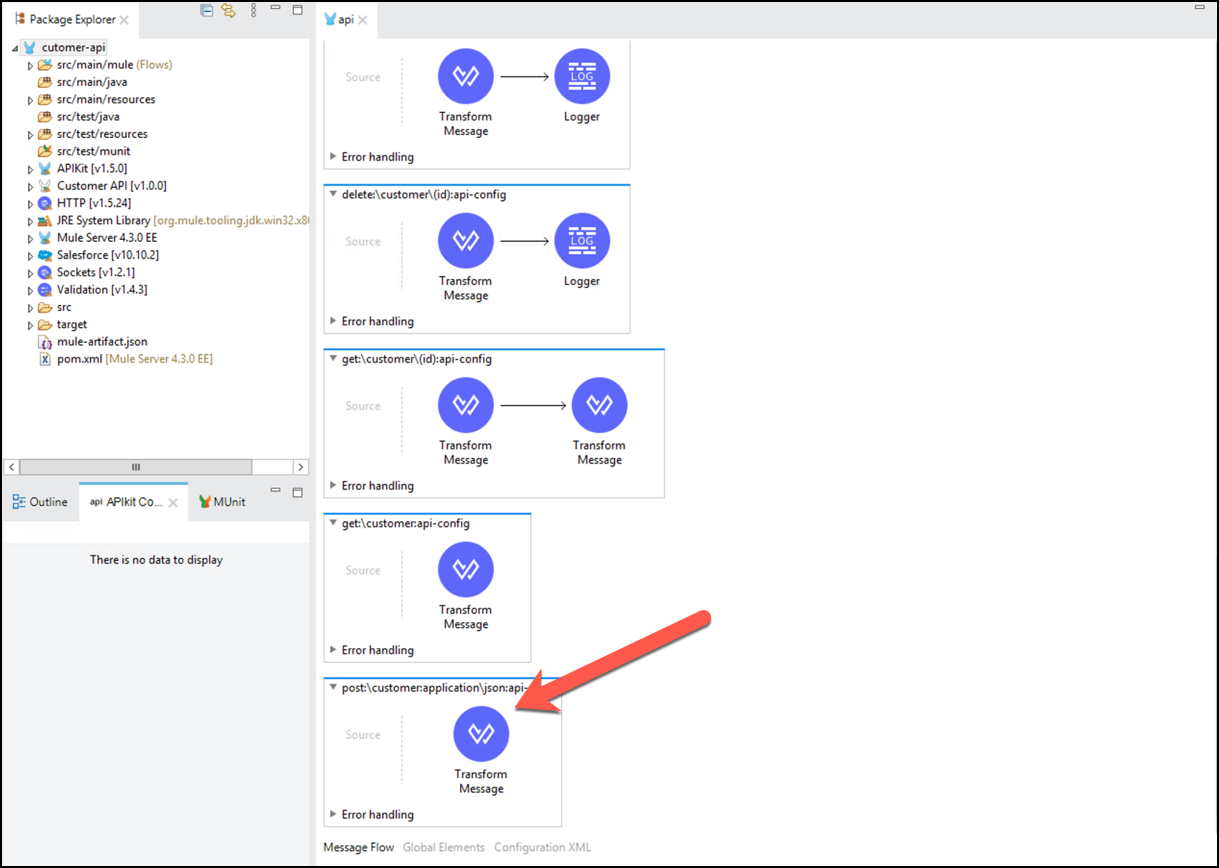Select Logger in the untitled topmost flow

[x=582, y=76]
